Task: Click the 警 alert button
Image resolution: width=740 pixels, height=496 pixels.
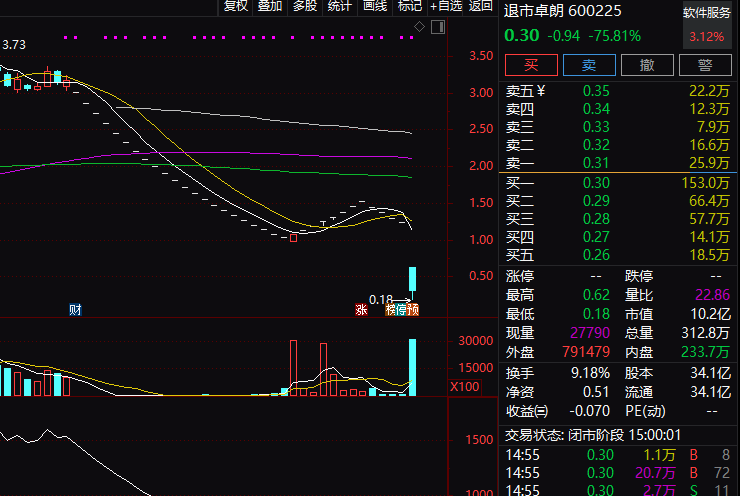Action: [705, 66]
